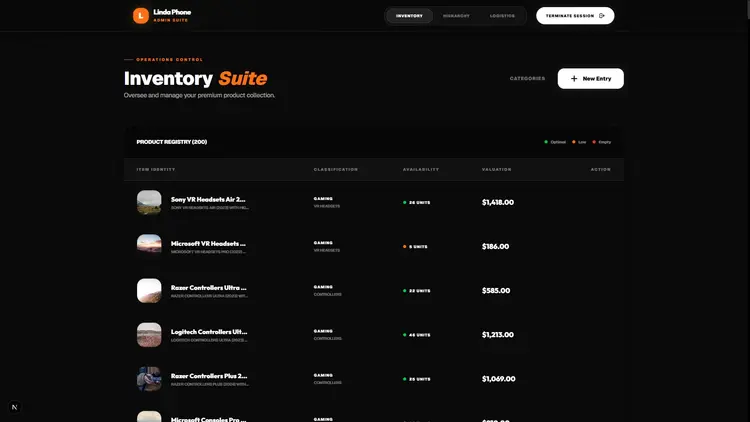Select the Razer Controllers Plus product name
The image size is (750, 422).
click(x=209, y=376)
